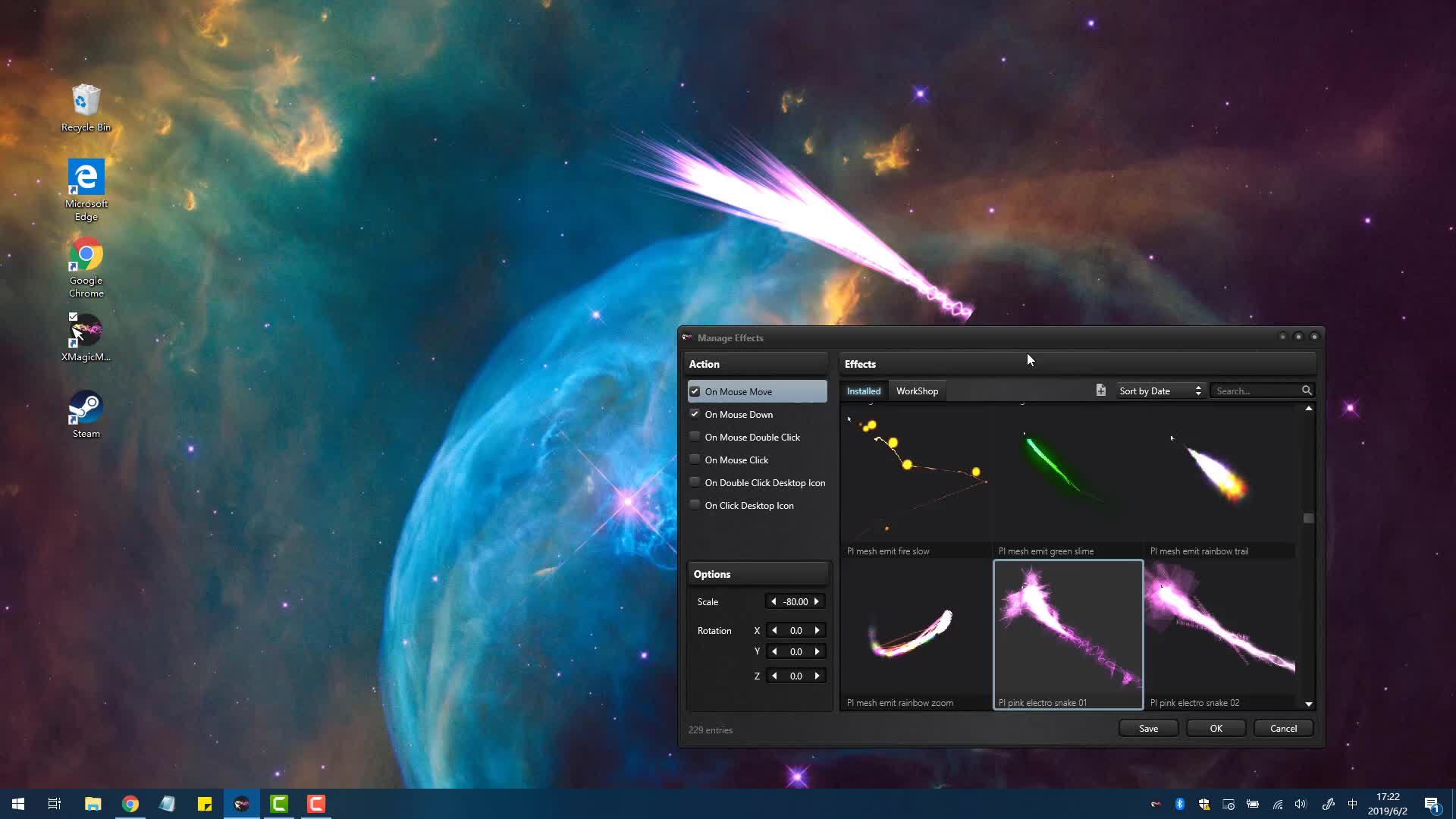
Task: Disable On Mouse Move checkbox
Action: (695, 391)
